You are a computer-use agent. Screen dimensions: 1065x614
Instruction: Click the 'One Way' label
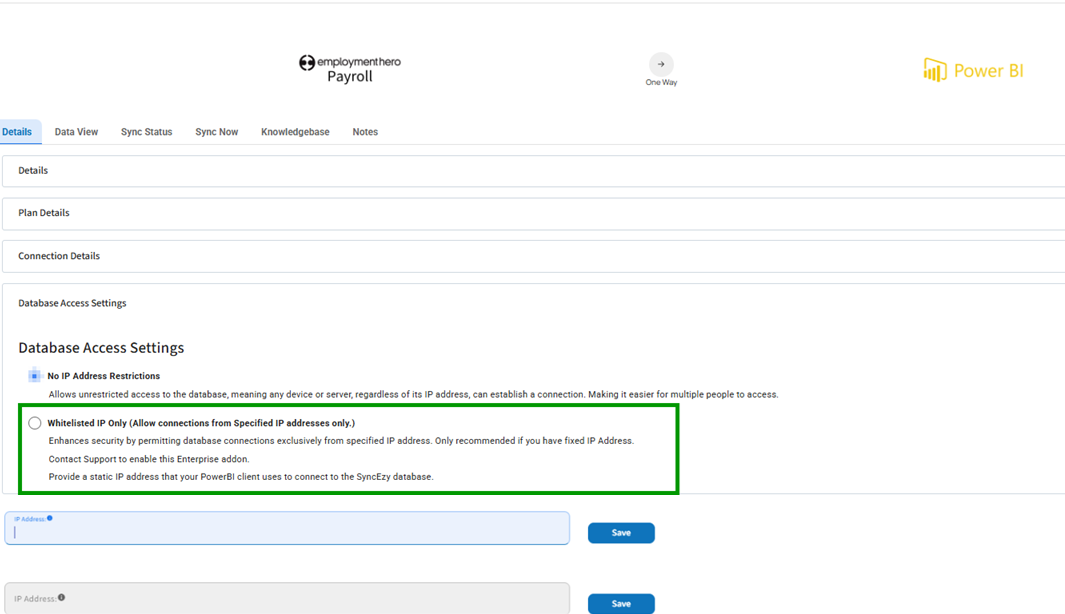pos(661,82)
